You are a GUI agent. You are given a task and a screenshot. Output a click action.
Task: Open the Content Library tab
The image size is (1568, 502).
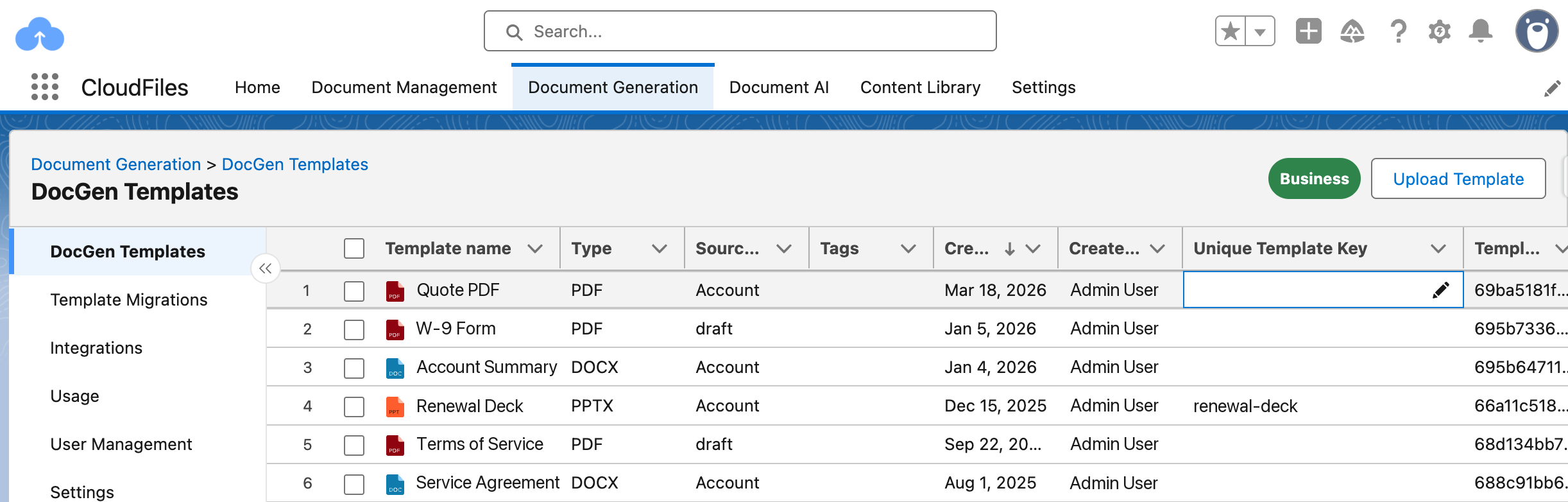(x=920, y=87)
